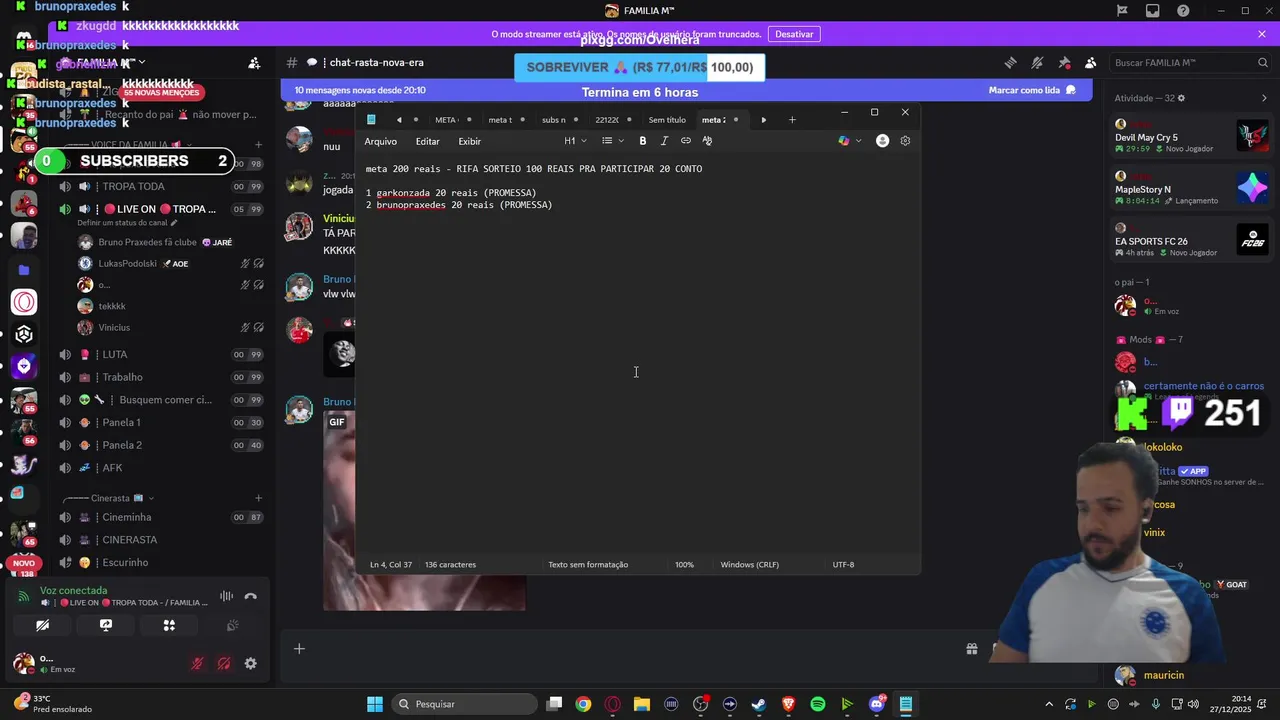Open Notepad settings gear

point(905,141)
